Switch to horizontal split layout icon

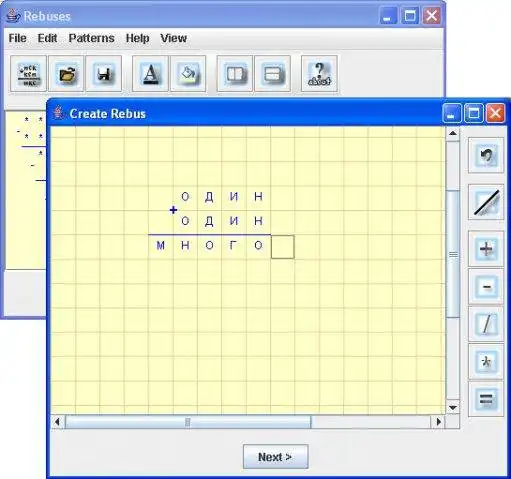point(272,74)
